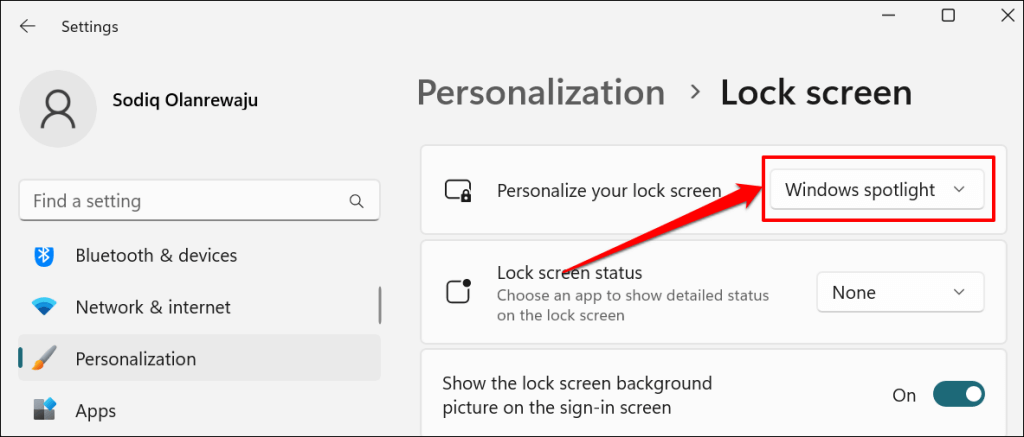Click the user profile avatar icon
This screenshot has width=1024, height=437.
click(x=59, y=109)
